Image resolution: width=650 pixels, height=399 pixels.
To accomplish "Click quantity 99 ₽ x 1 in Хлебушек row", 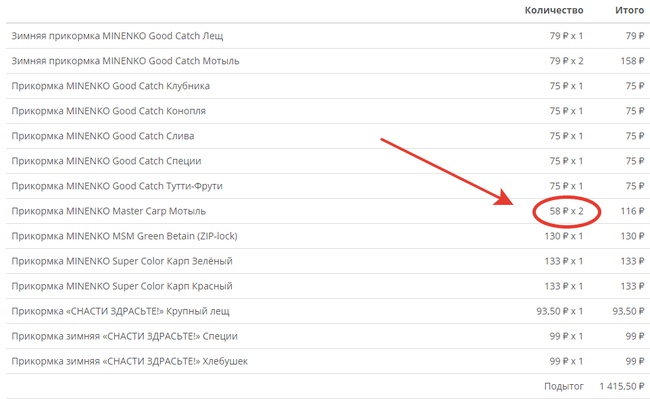I will tap(566, 361).
